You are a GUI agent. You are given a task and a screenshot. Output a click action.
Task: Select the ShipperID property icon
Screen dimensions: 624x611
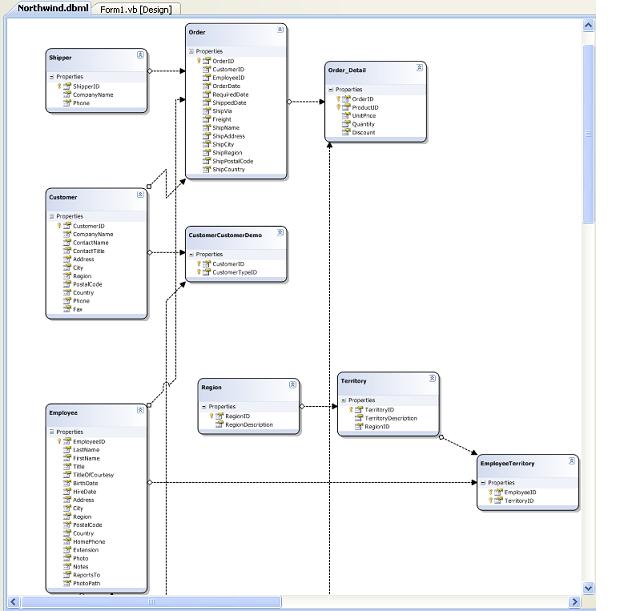(x=67, y=86)
